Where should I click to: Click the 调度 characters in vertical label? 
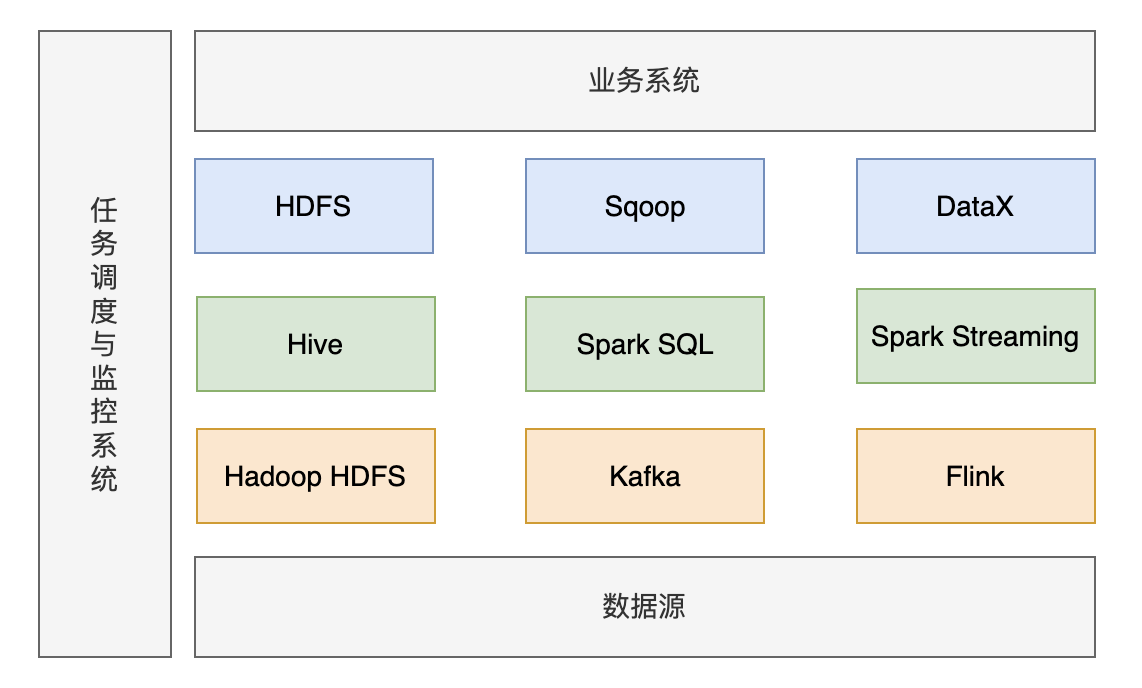[105, 294]
